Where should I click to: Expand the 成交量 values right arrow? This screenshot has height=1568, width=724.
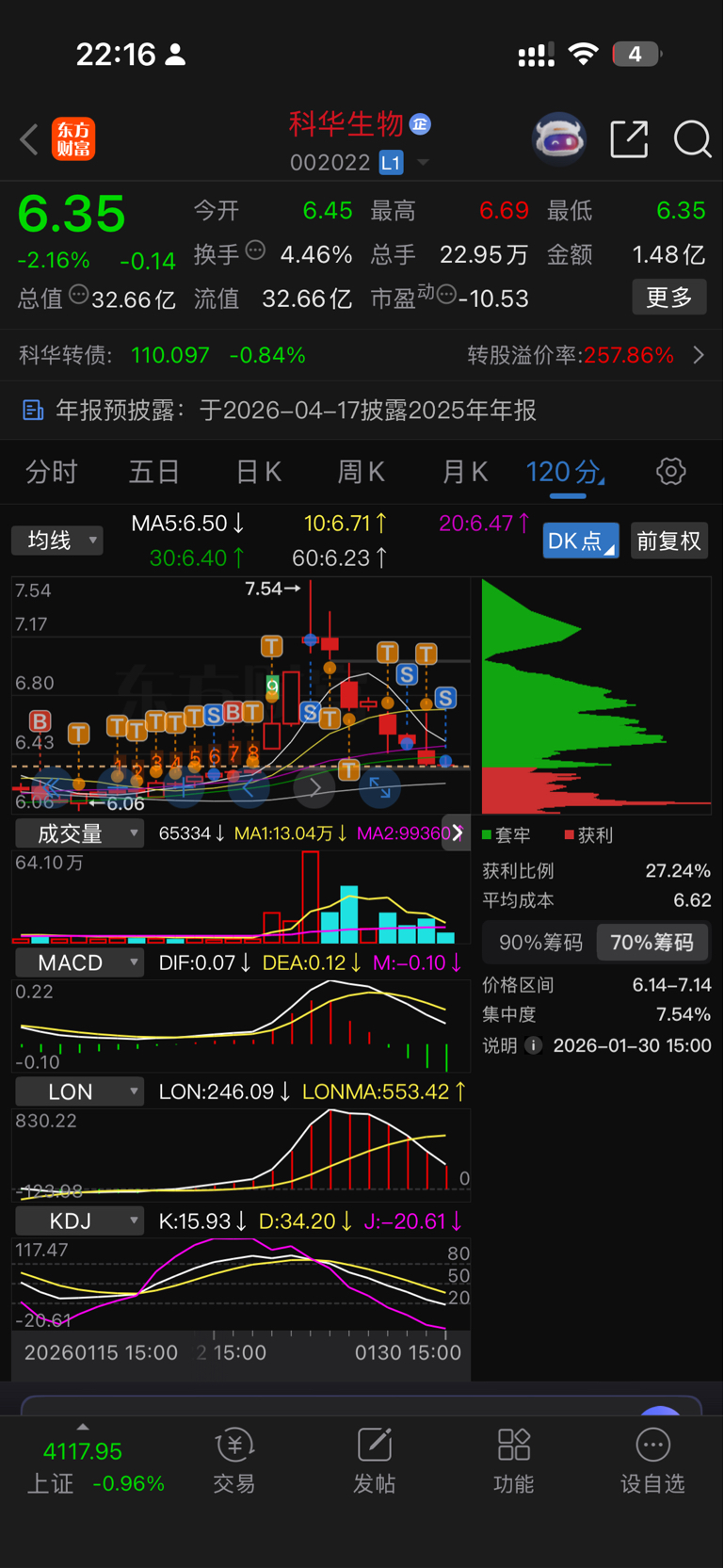[457, 832]
